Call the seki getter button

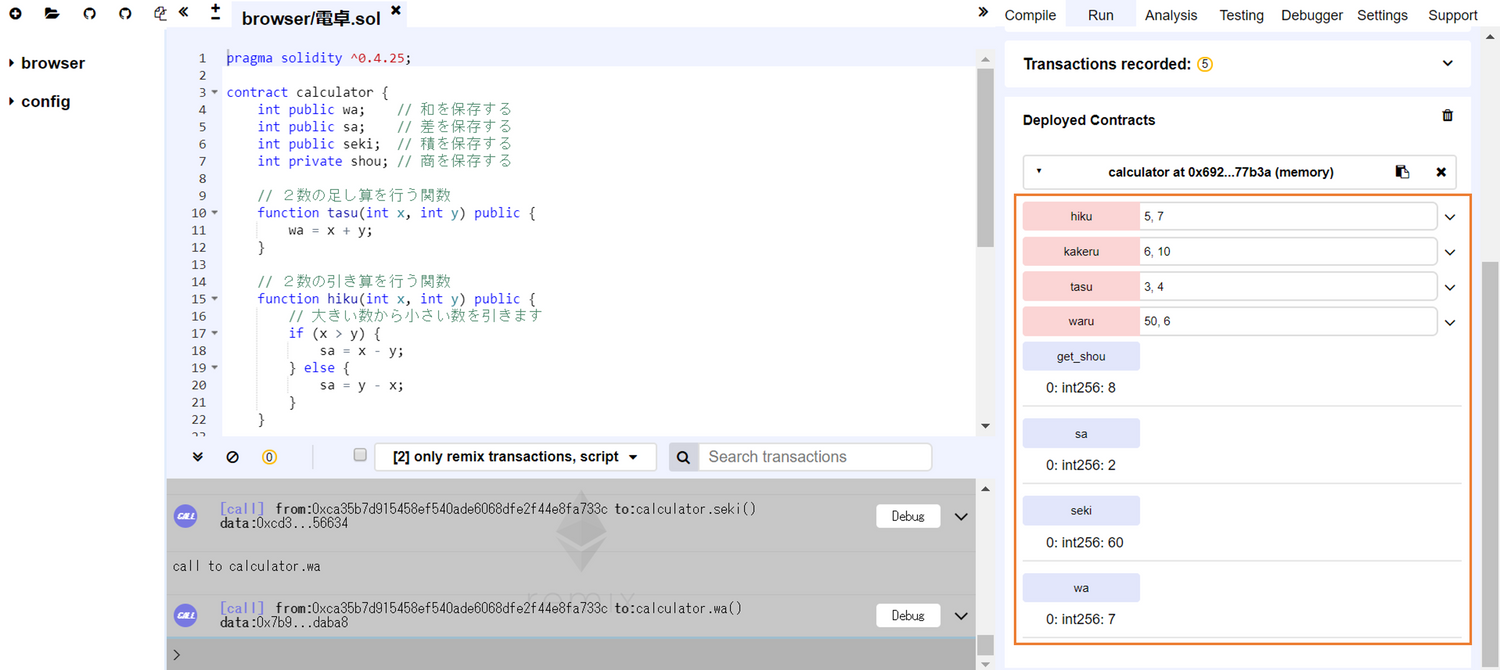point(1081,510)
